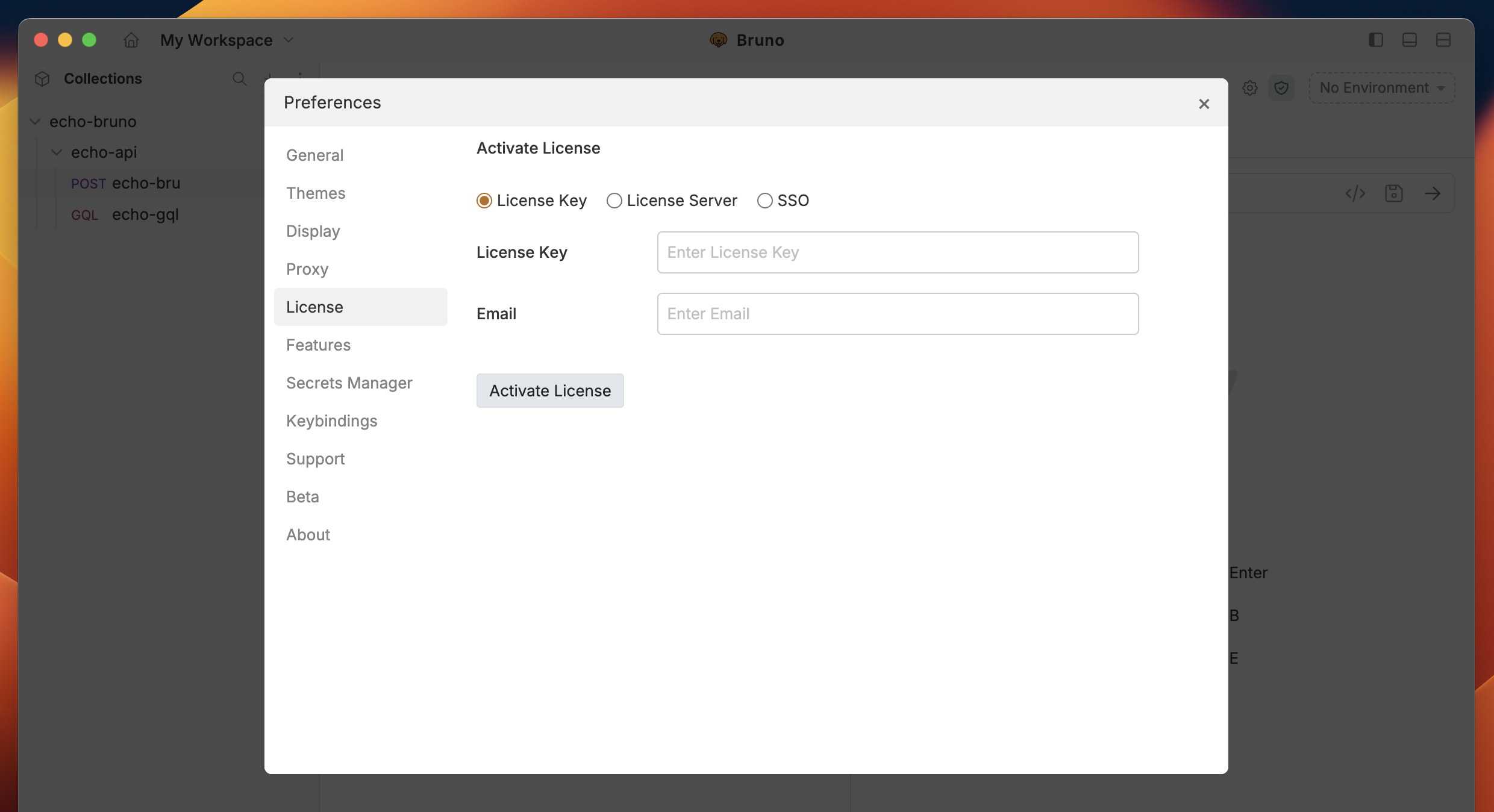Toggle the sidebar layout icon
This screenshot has height=812, width=1494.
coord(1376,40)
